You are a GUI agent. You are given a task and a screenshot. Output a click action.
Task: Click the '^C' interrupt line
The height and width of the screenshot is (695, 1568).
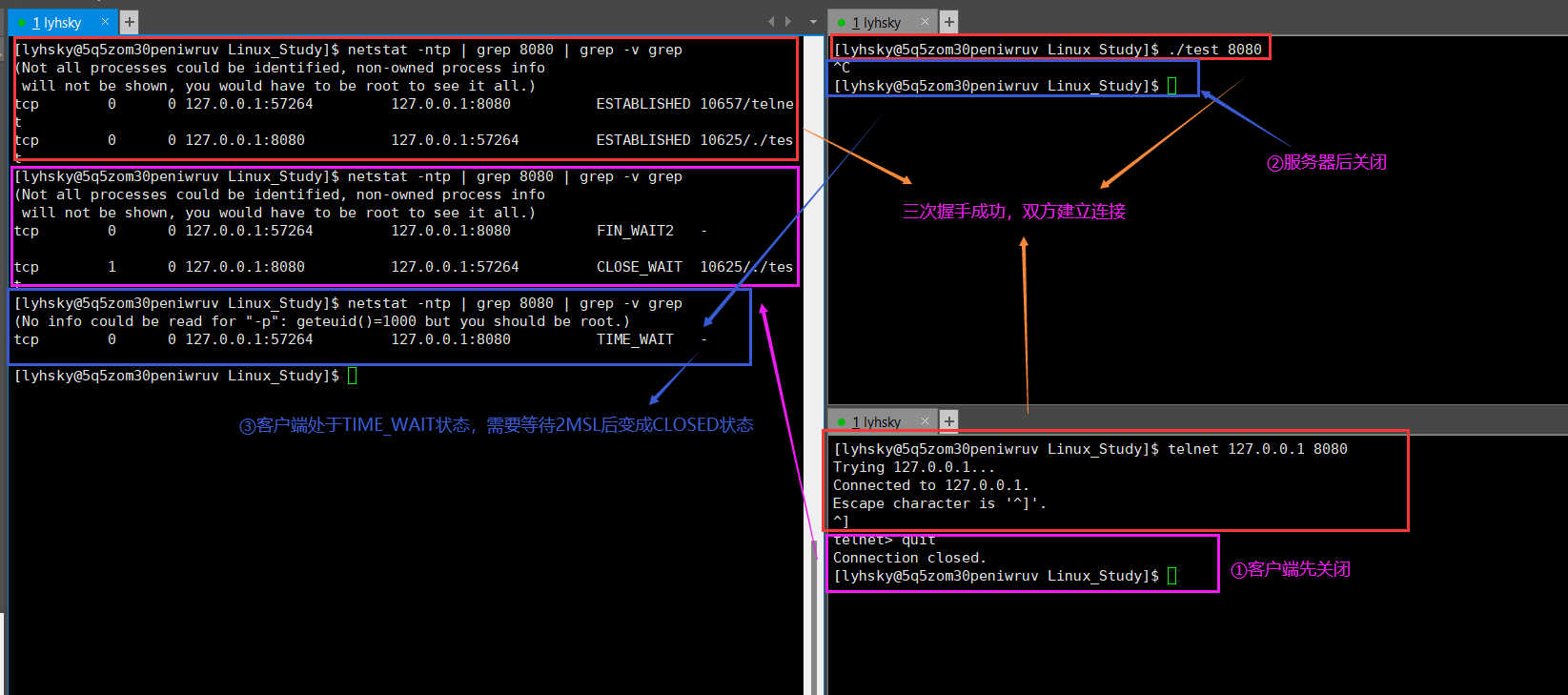click(842, 68)
